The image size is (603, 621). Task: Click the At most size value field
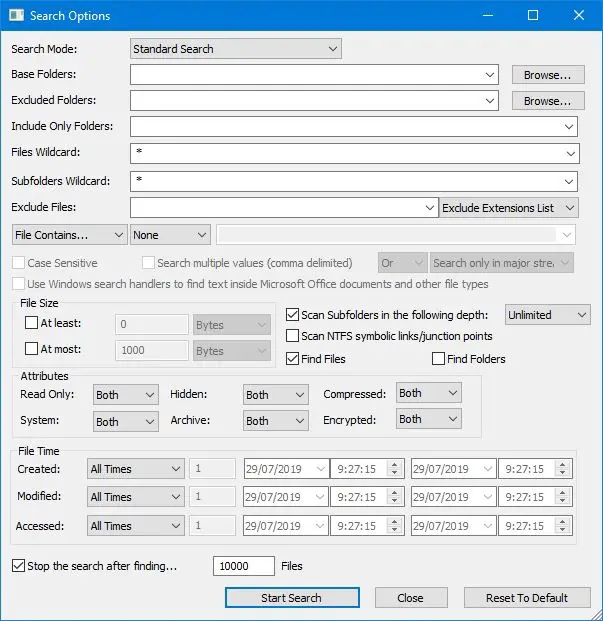tap(152, 350)
